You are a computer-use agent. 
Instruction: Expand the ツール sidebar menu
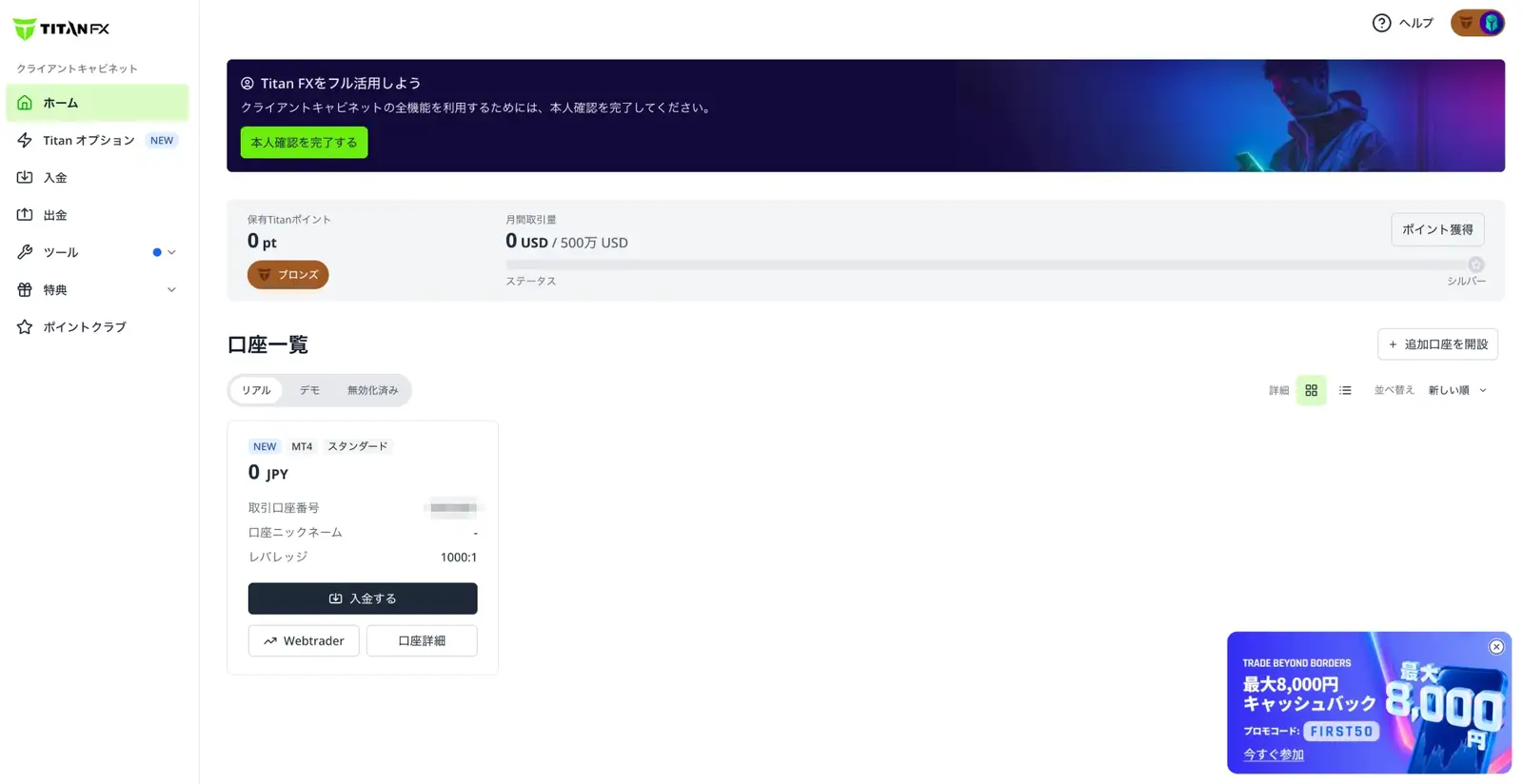click(97, 252)
